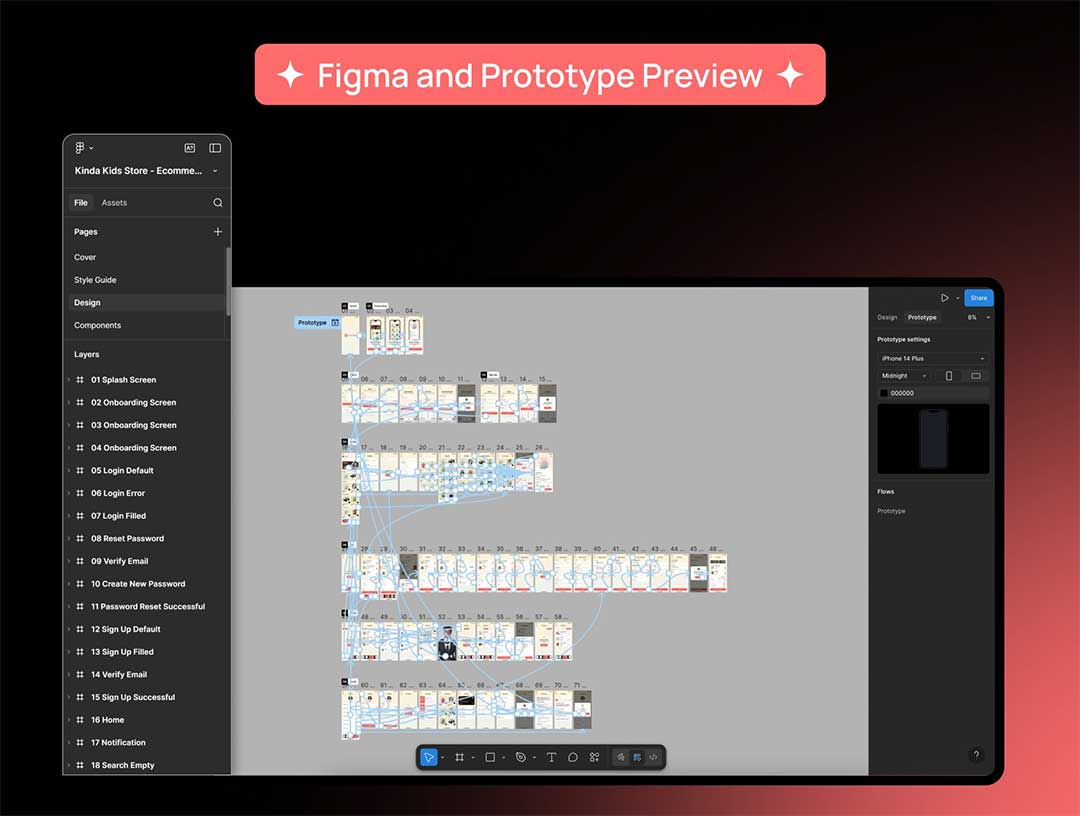Click the search icon in File panel
The image size is (1080, 816).
pos(218,203)
